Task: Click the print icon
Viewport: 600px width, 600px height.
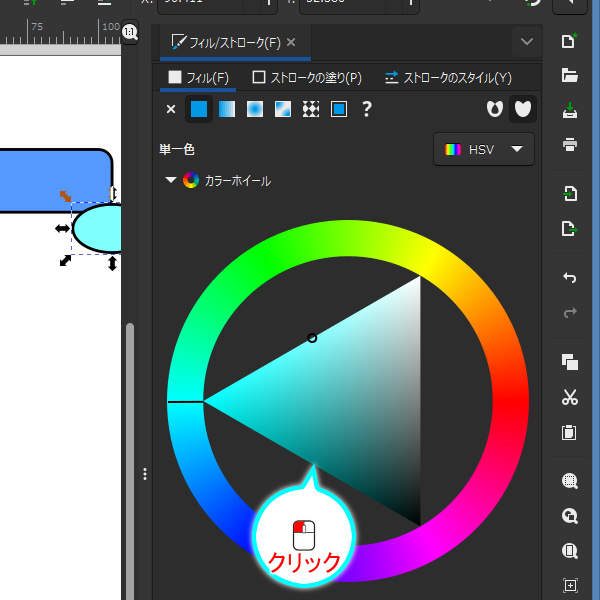Action: tap(569, 145)
